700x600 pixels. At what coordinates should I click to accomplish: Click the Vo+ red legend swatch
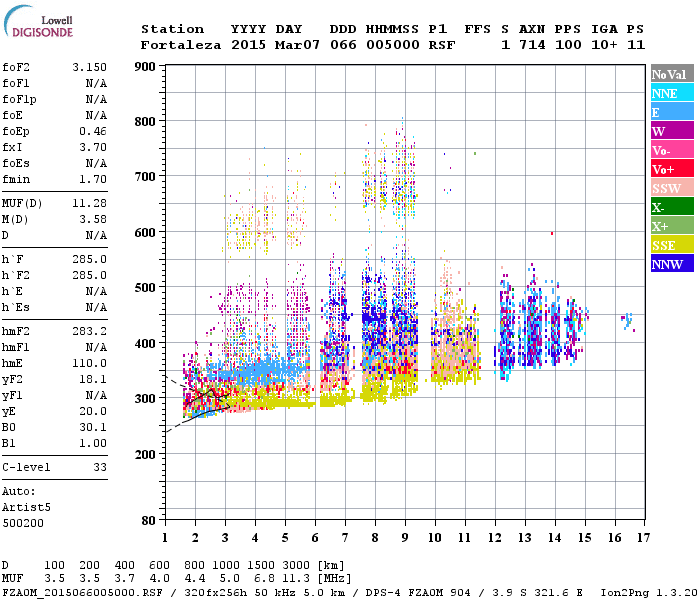click(671, 169)
